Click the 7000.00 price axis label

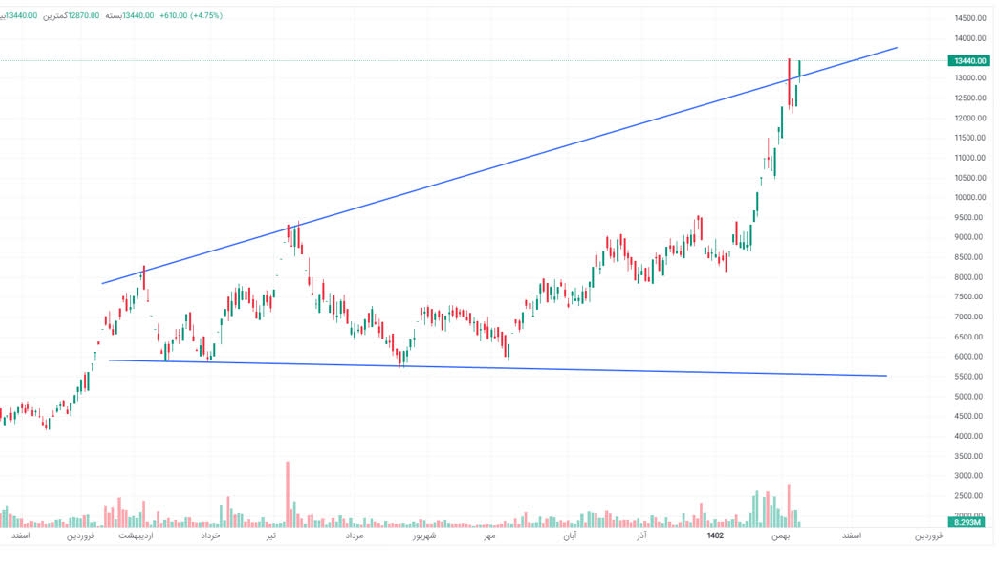tap(970, 317)
